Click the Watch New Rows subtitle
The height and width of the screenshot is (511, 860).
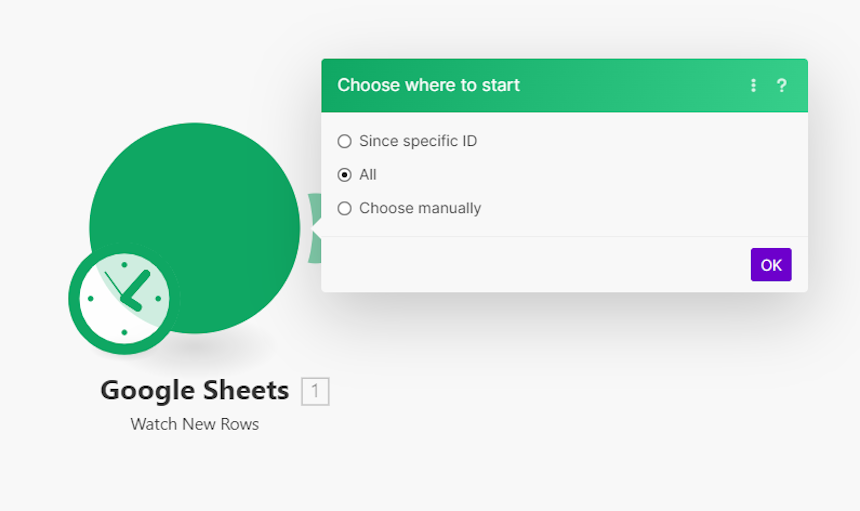click(195, 424)
